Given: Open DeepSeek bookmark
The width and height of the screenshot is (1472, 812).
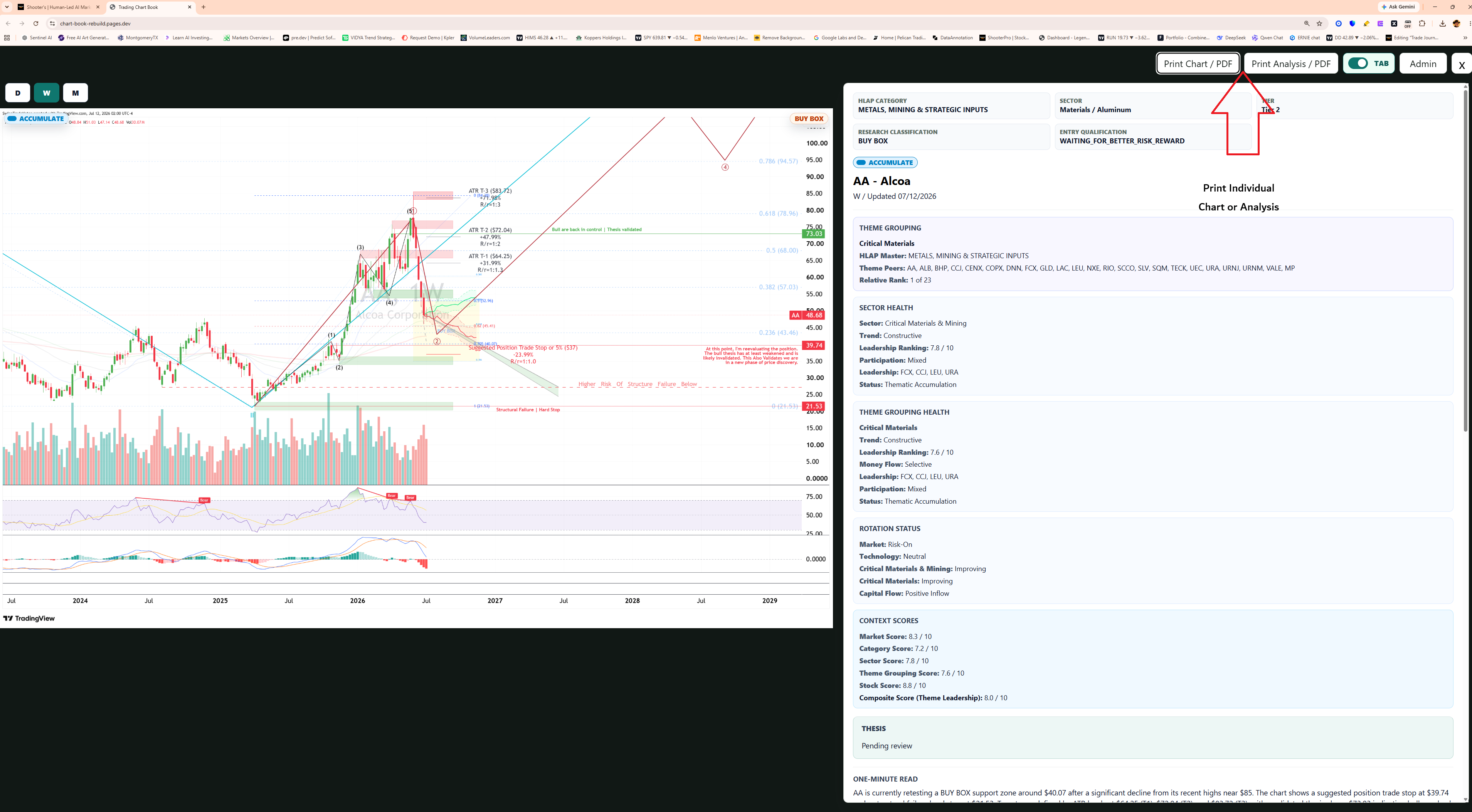Looking at the screenshot, I should click(x=1231, y=38).
